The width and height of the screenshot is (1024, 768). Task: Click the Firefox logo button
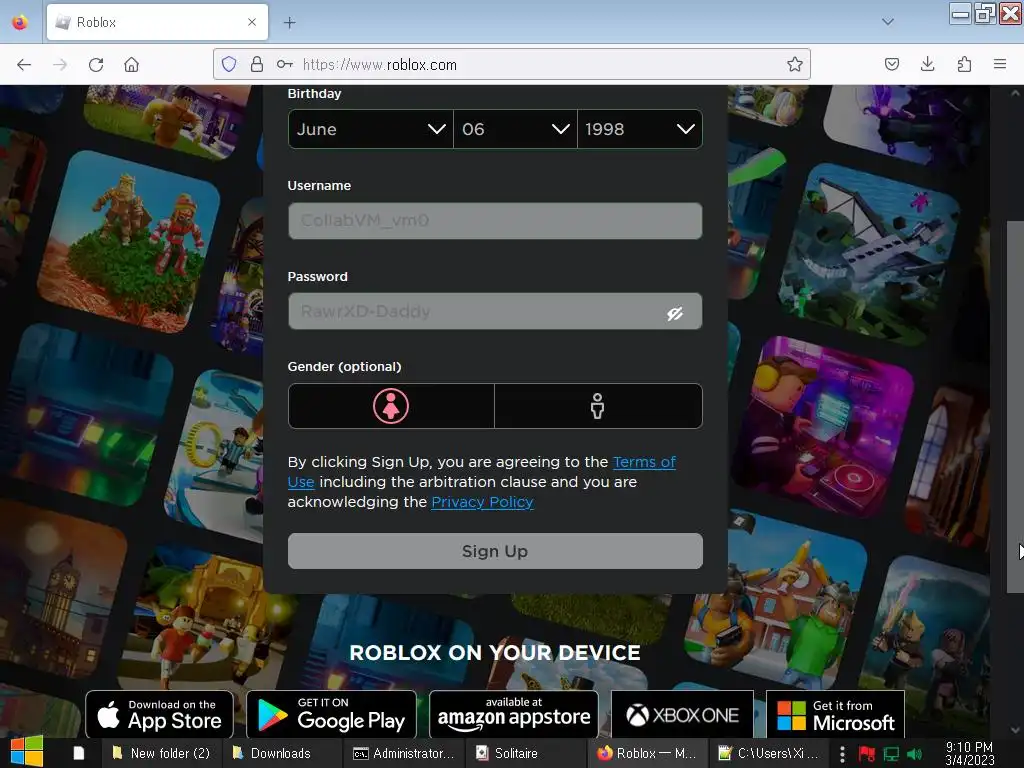pos(20,22)
